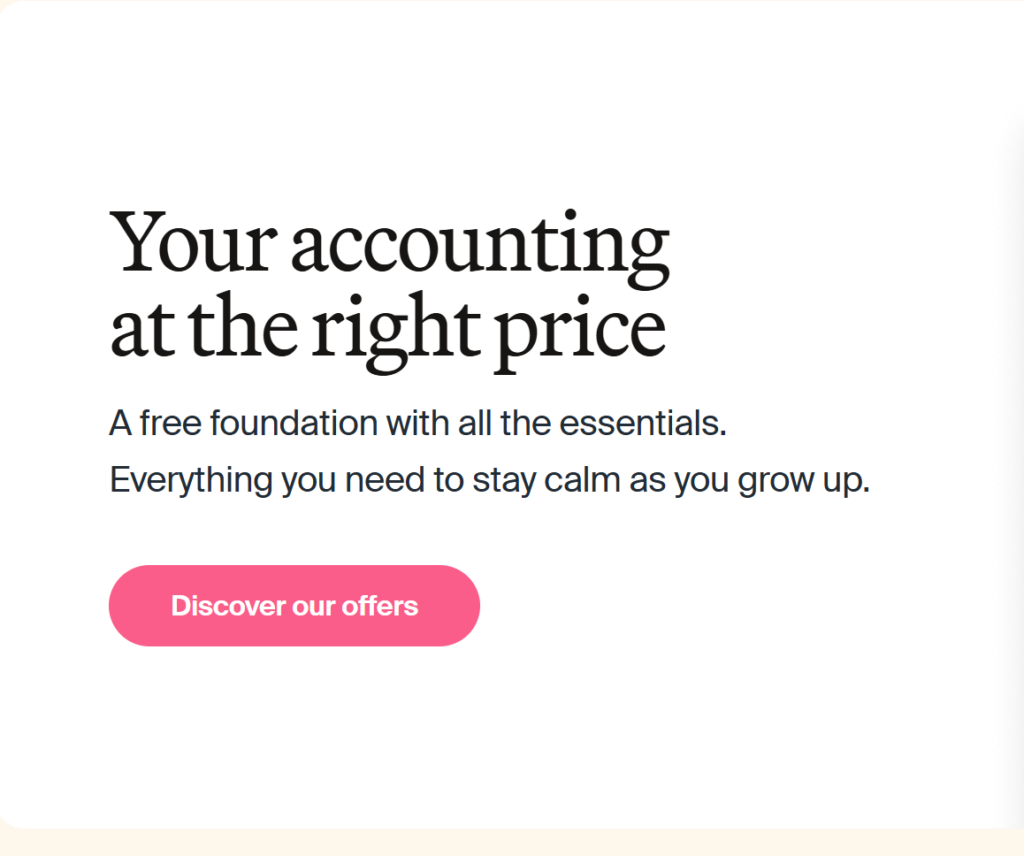Click the word 'offers' on the pink button
1024x856 pixels.
[379, 606]
